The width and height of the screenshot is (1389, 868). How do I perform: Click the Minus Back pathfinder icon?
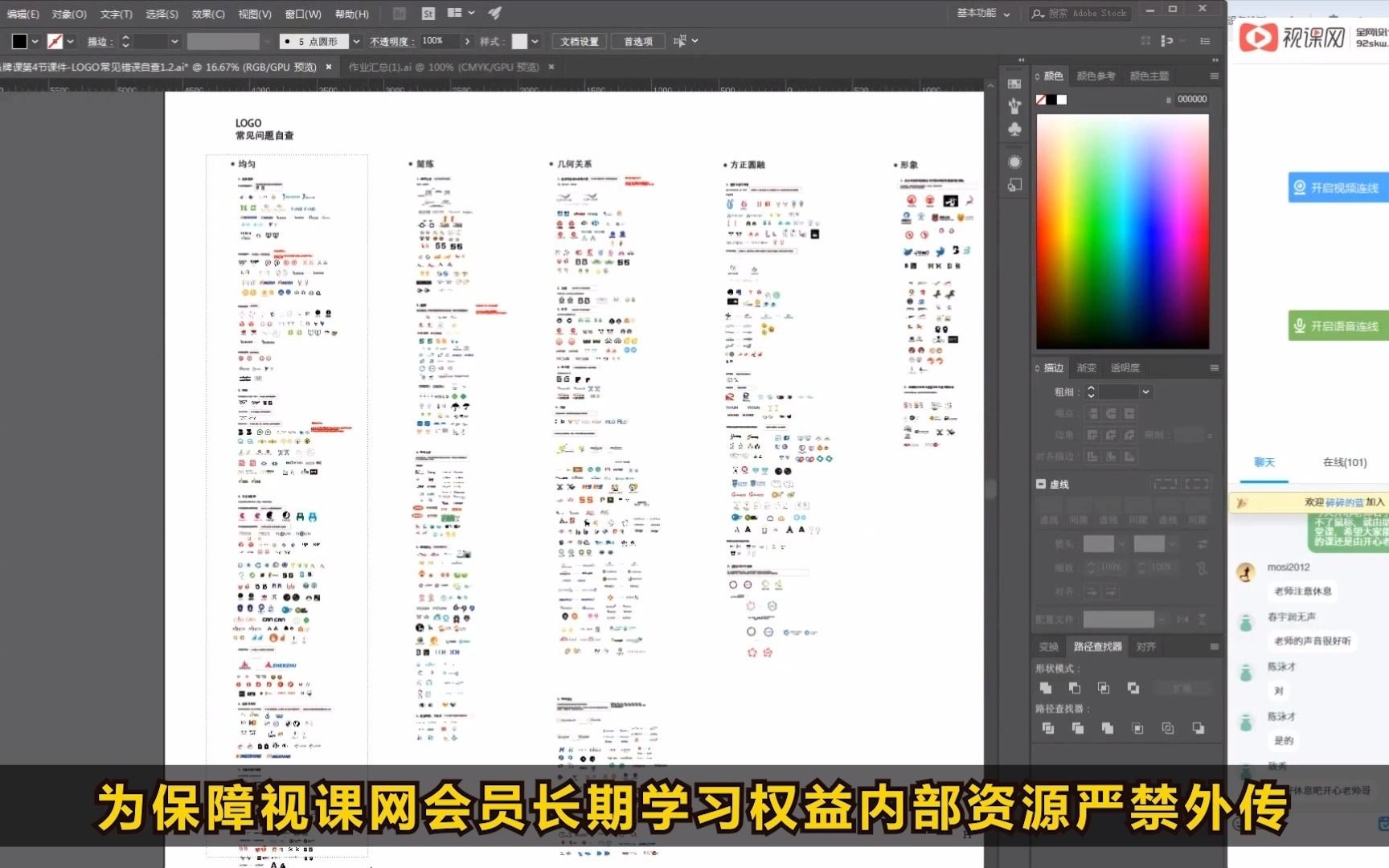click(1198, 728)
